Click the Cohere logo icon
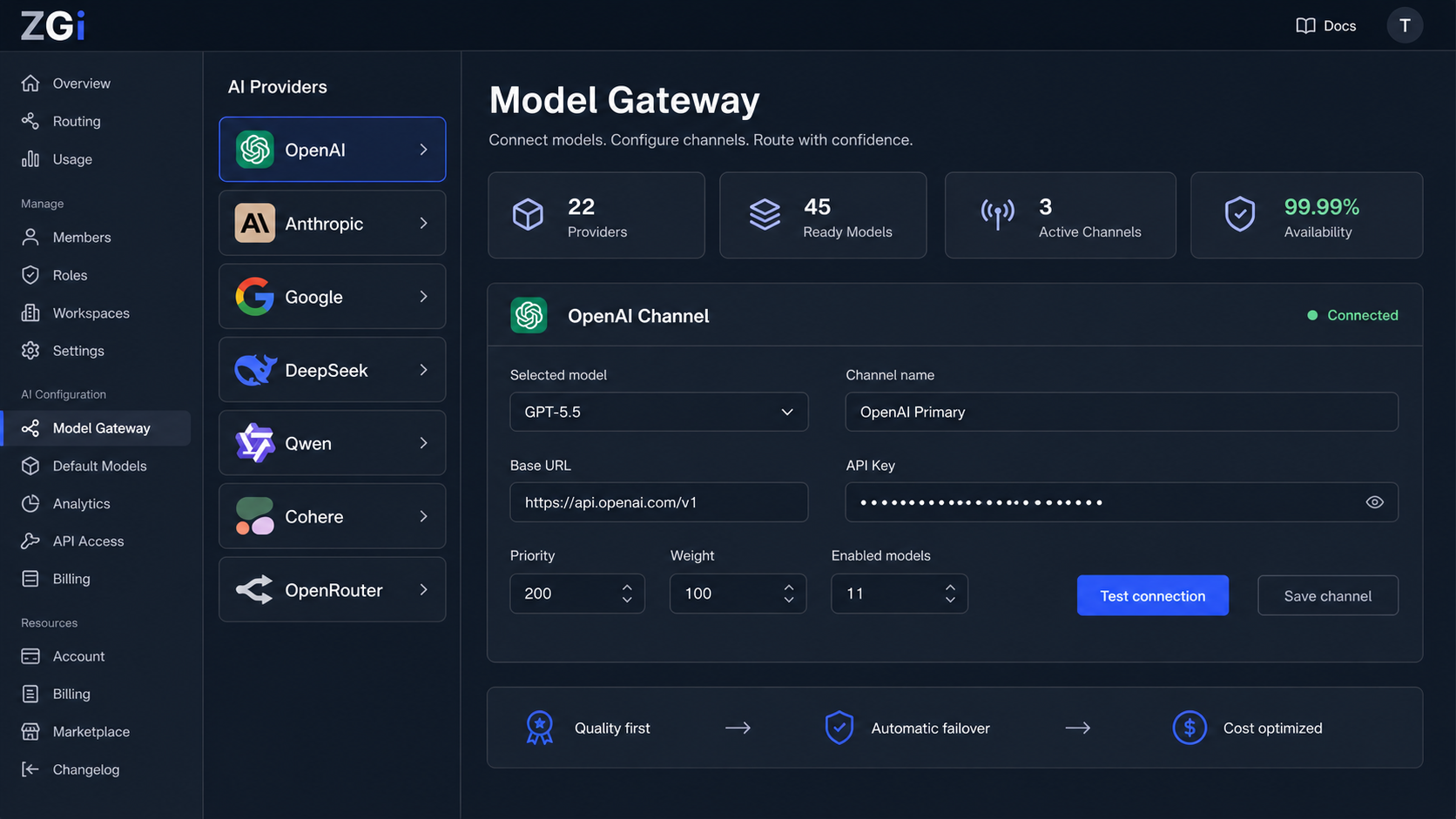1456x819 pixels. click(255, 516)
